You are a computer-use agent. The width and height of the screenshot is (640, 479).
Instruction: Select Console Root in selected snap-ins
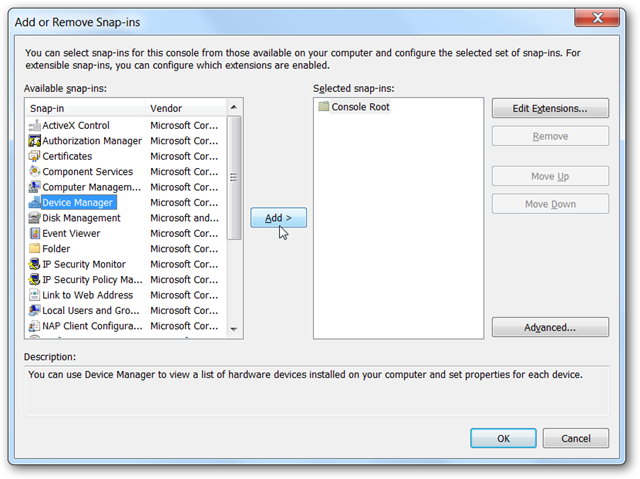point(360,107)
